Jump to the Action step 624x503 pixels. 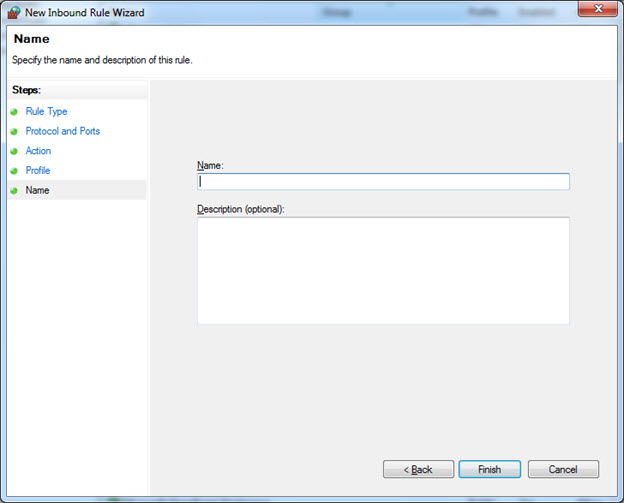tap(38, 151)
